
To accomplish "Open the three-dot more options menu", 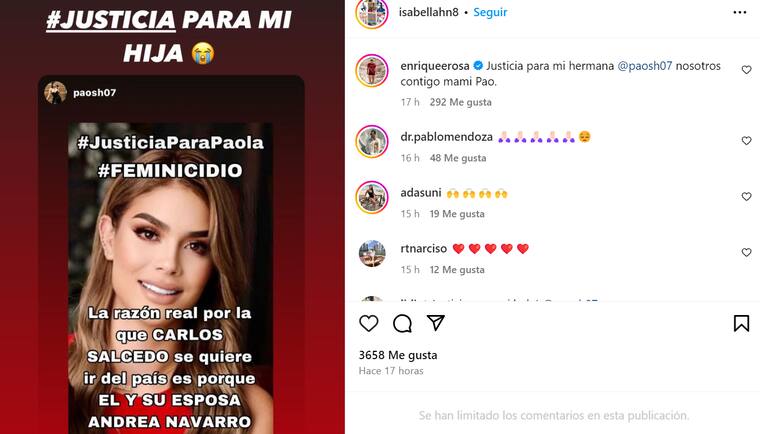I will tap(740, 12).
